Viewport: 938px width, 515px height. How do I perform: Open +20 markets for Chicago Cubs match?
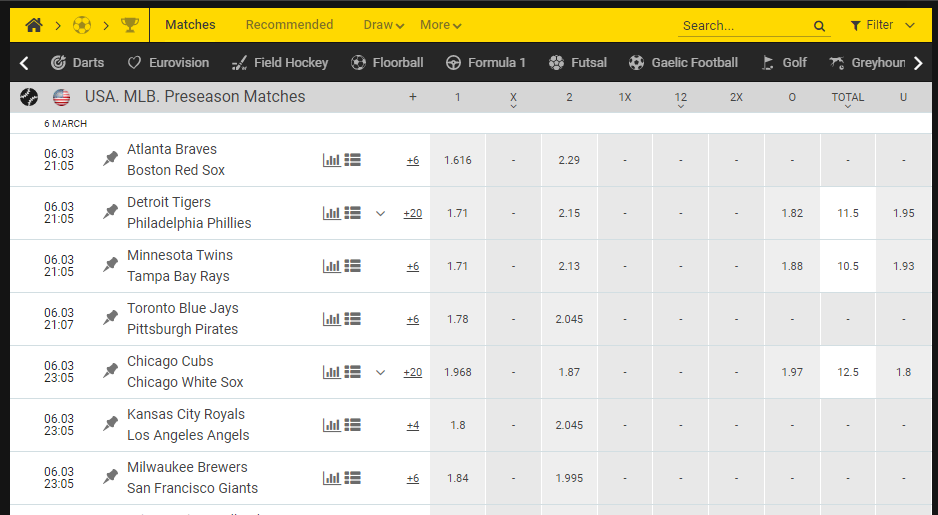tap(413, 372)
